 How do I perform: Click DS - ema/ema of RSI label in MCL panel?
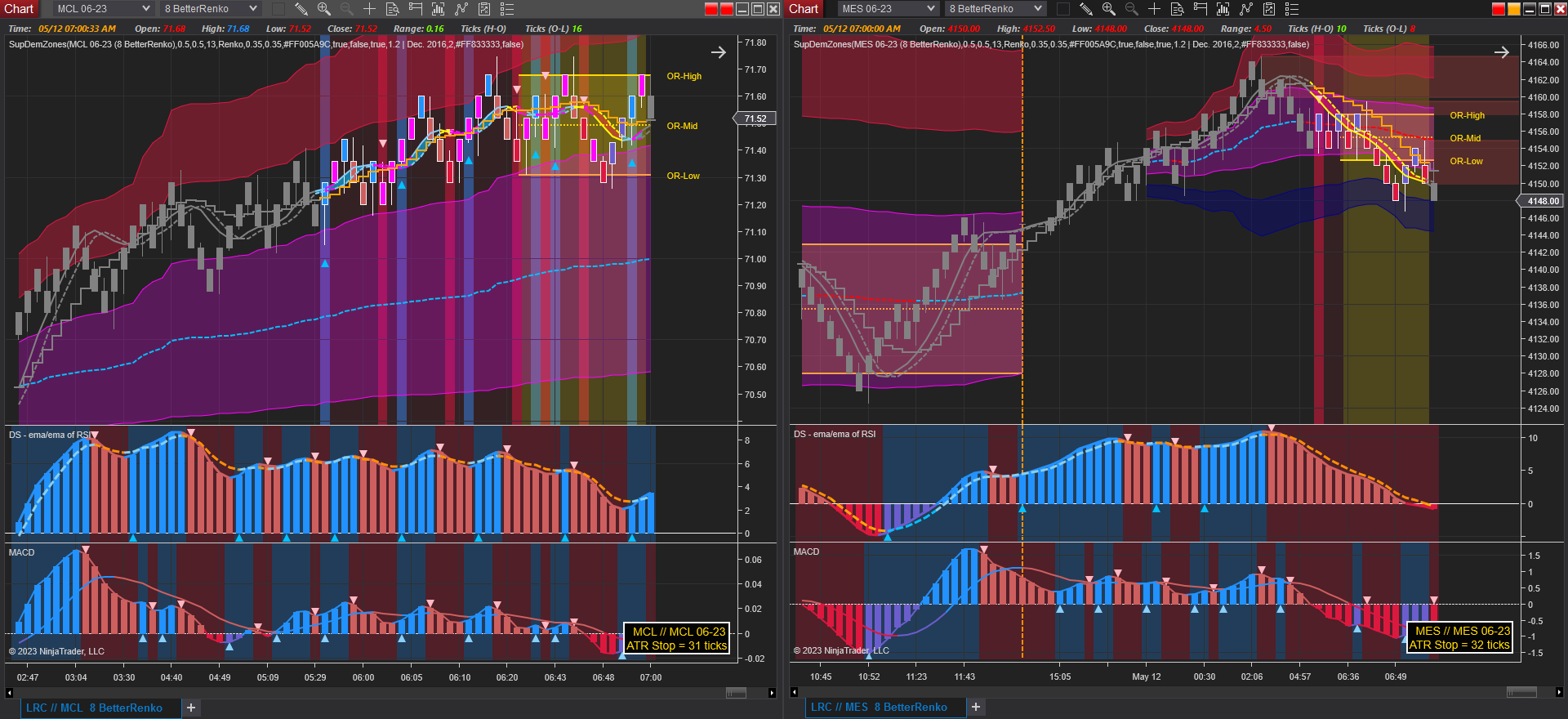[x=50, y=435]
